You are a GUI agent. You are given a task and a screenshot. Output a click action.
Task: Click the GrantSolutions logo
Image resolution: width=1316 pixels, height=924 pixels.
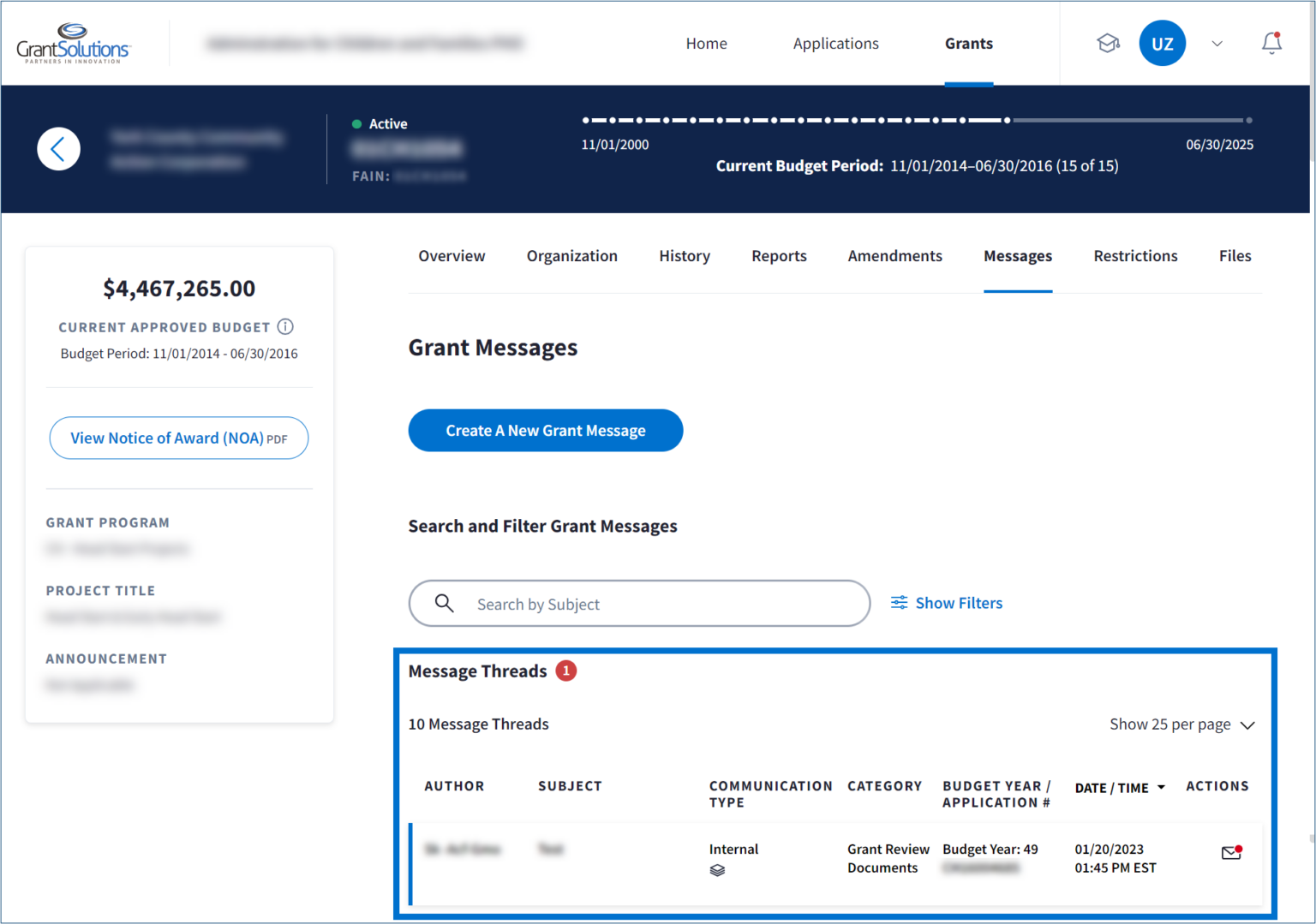(x=73, y=44)
